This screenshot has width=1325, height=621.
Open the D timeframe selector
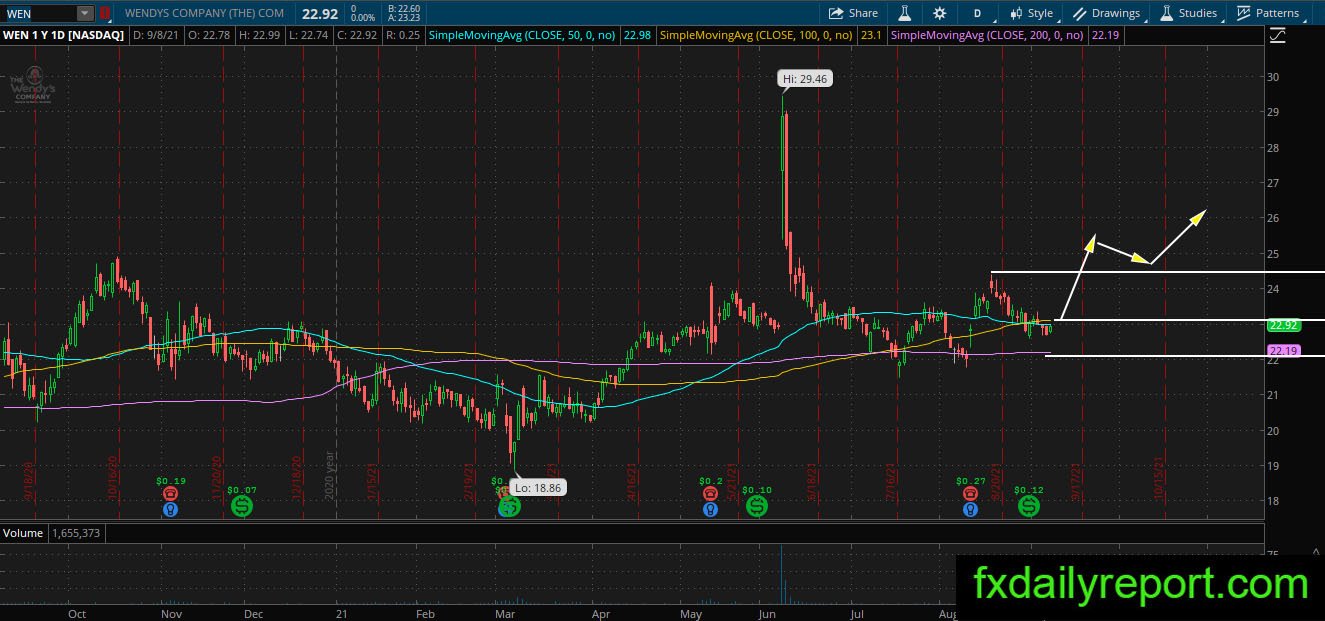pos(977,13)
